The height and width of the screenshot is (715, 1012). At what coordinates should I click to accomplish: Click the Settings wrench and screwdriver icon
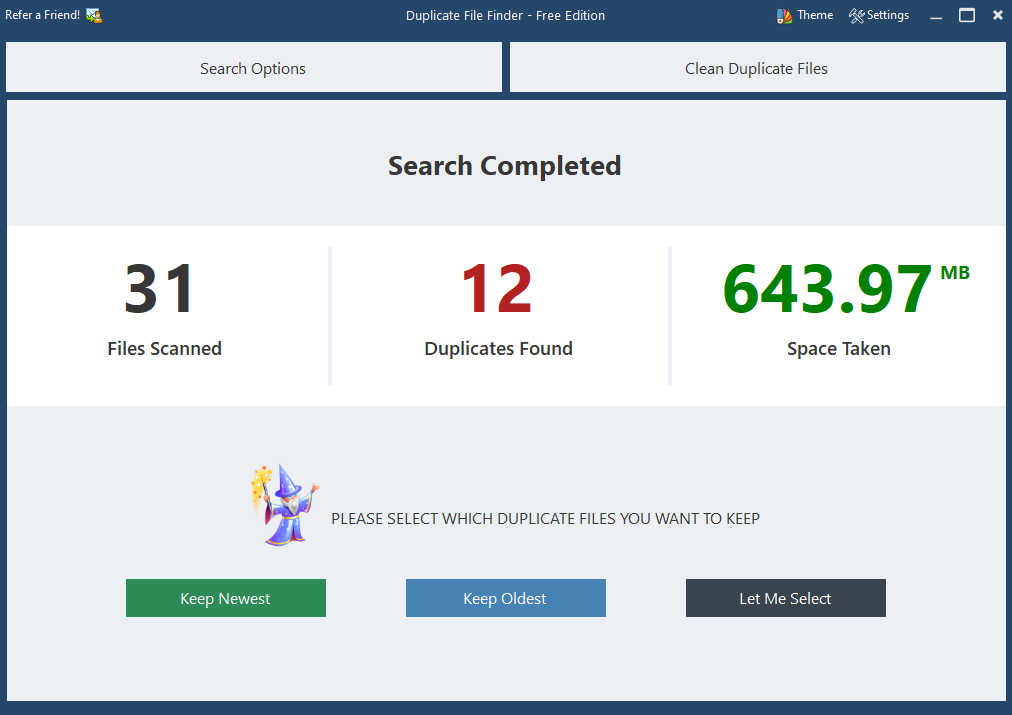coord(856,15)
